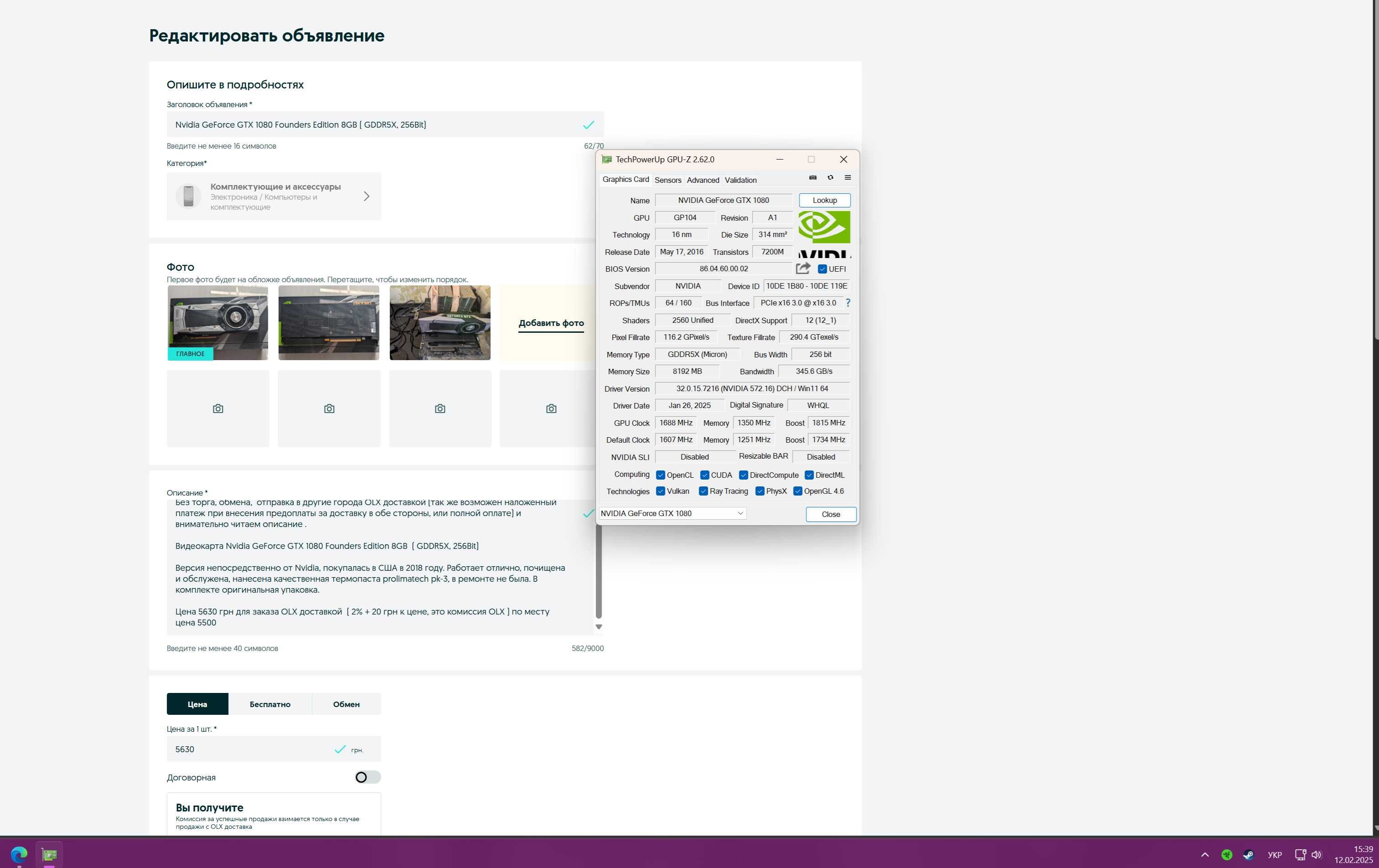Show hidden tray icons chevron
The width and height of the screenshot is (1379, 868).
(x=1205, y=855)
